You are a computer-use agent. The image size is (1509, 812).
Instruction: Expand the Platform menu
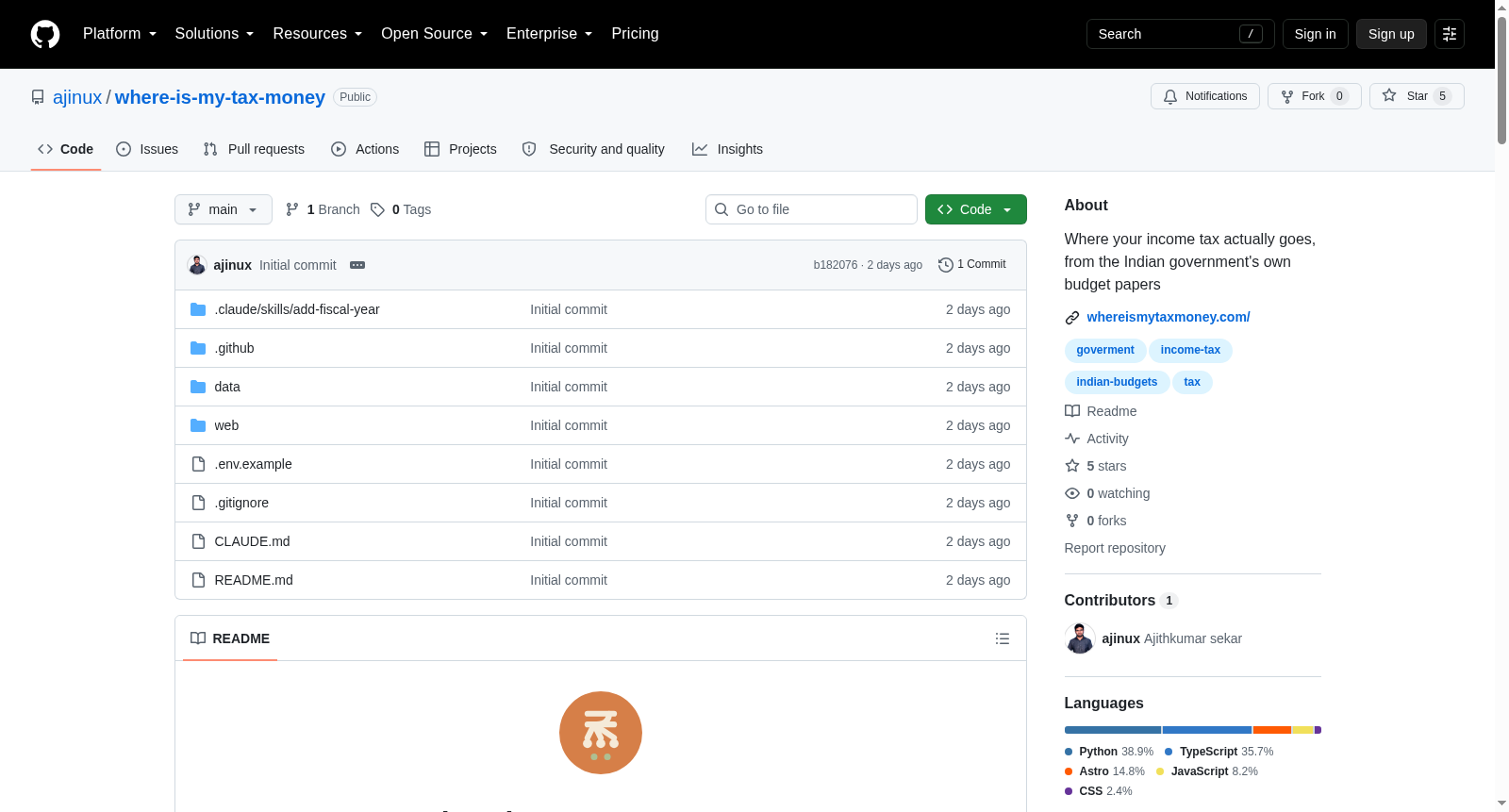(120, 34)
